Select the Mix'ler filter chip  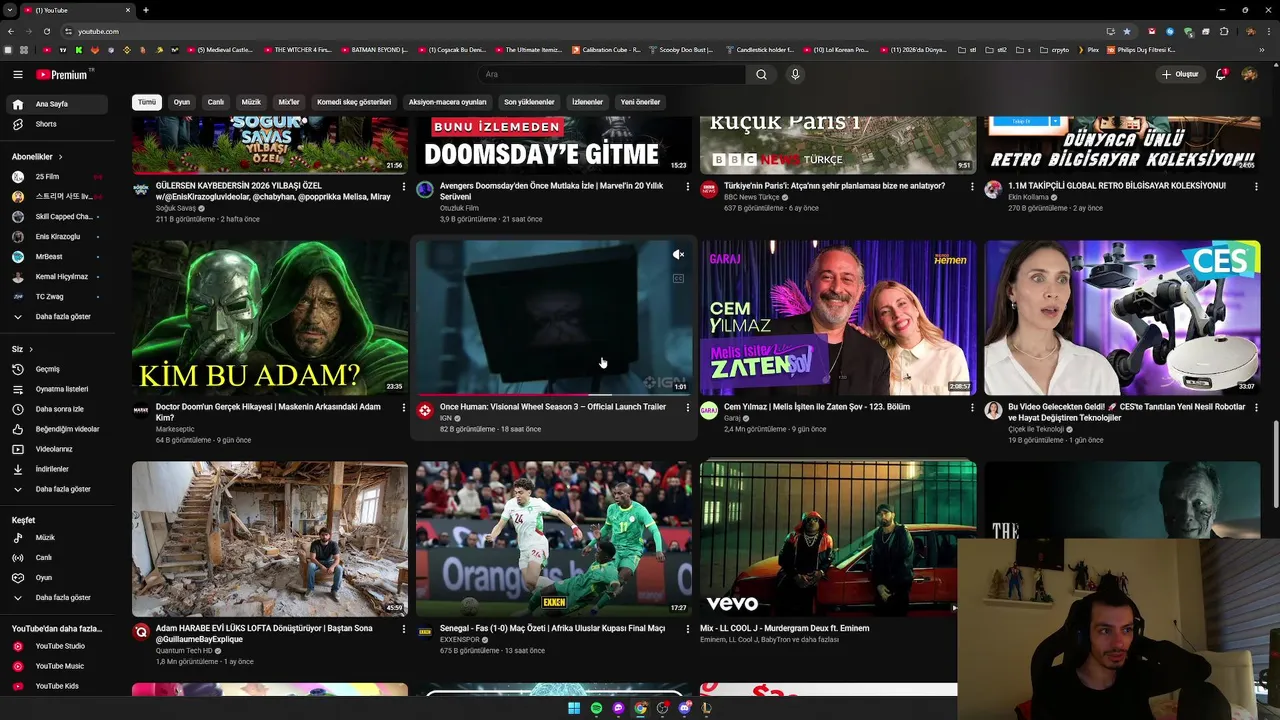[x=289, y=102]
